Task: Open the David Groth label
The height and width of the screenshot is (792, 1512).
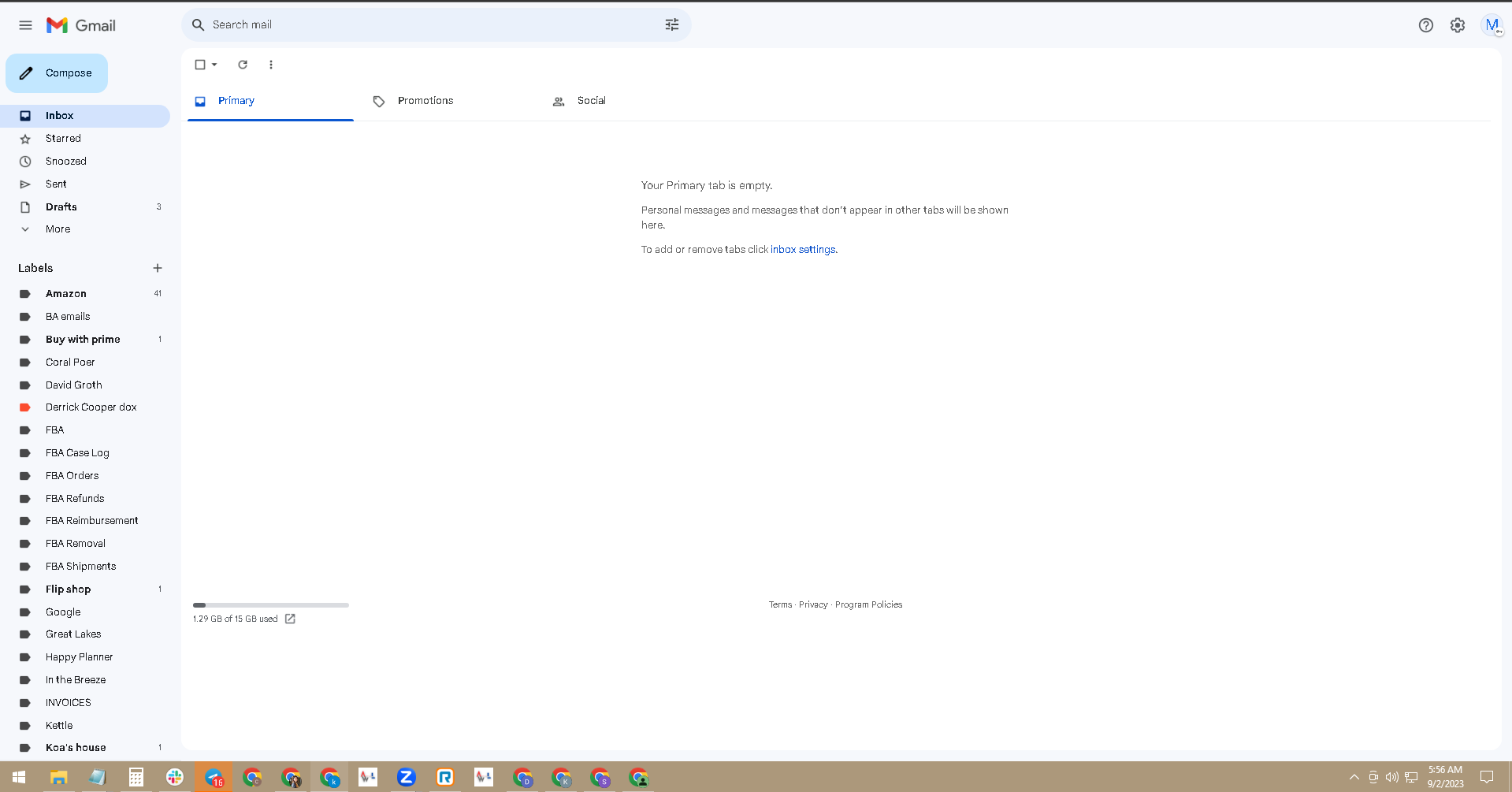Action: pos(85,385)
